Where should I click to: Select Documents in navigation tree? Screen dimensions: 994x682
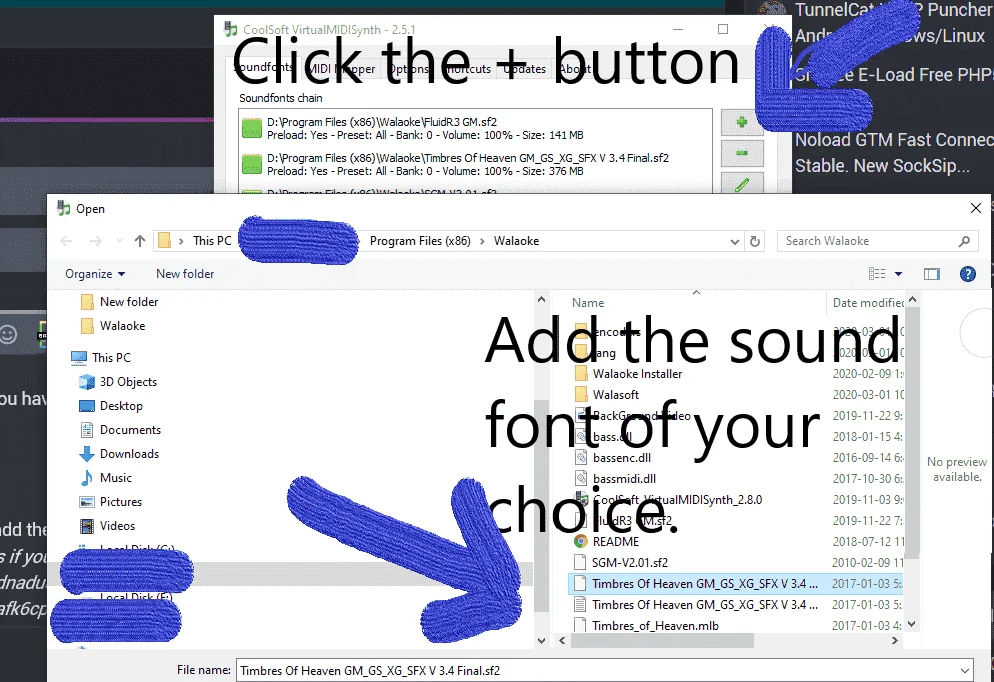pyautogui.click(x=120, y=430)
